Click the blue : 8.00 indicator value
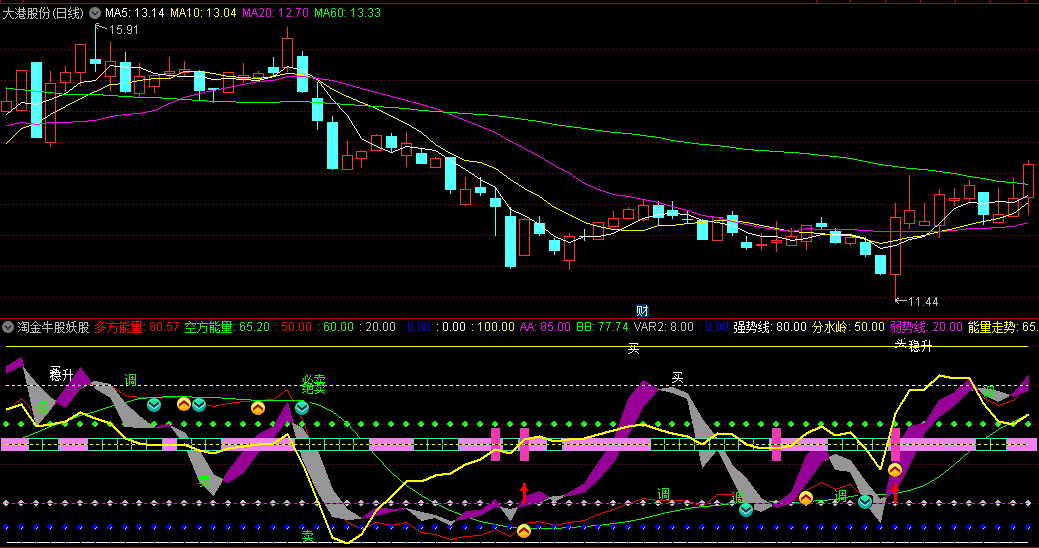Viewport: 1039px width, 548px height. (415, 327)
